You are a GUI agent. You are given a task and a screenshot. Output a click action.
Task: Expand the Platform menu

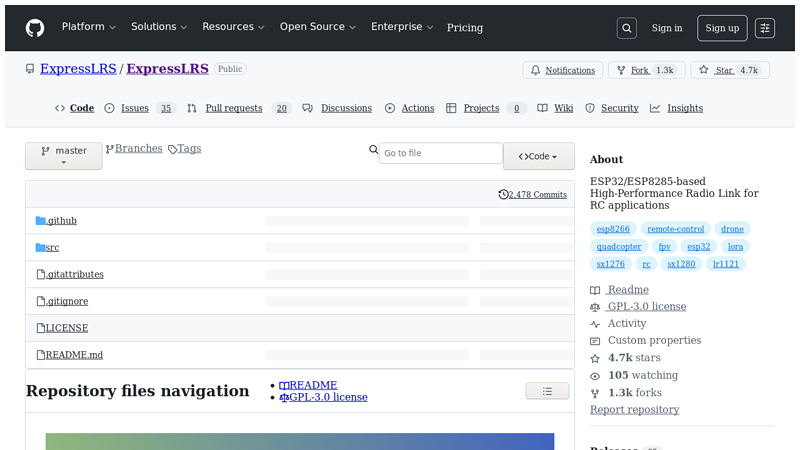point(88,27)
